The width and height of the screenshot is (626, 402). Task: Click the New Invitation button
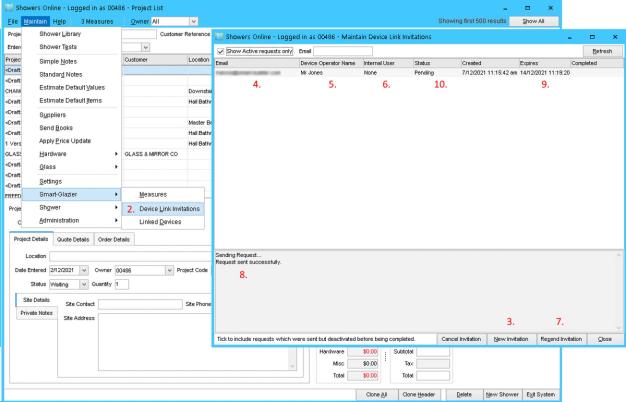511,339
